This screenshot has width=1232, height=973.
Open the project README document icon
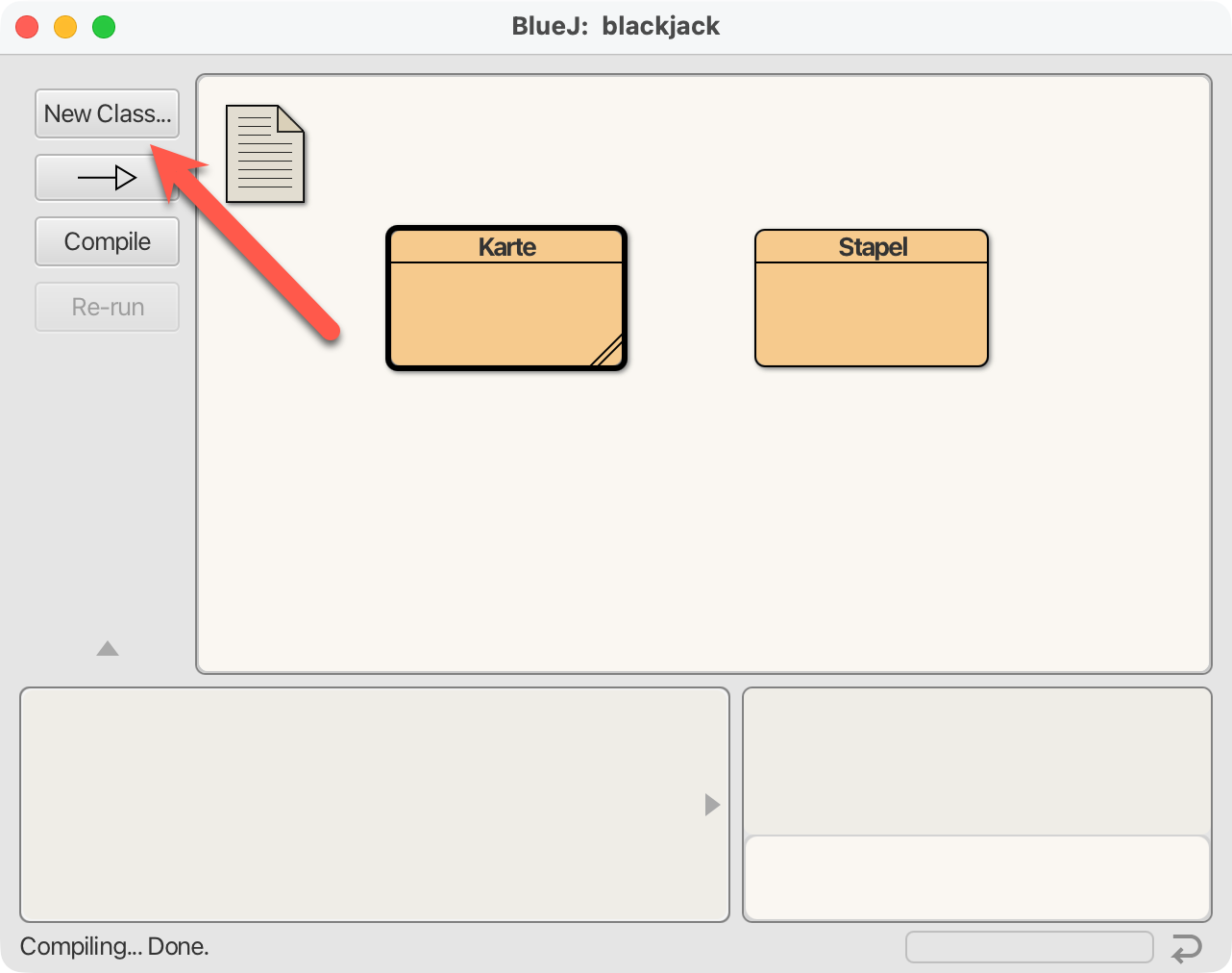point(264,154)
